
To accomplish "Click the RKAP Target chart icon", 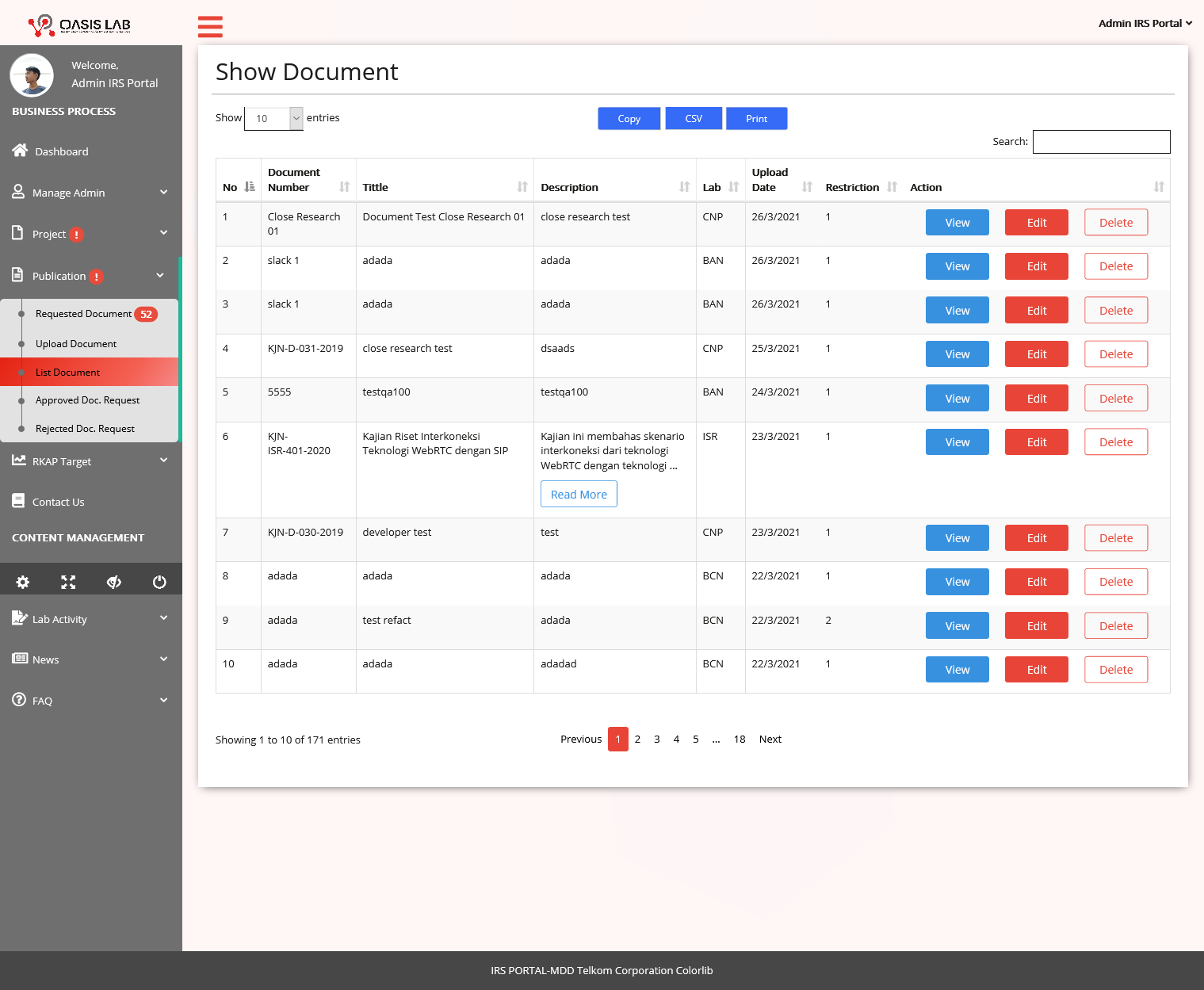I will (x=19, y=460).
